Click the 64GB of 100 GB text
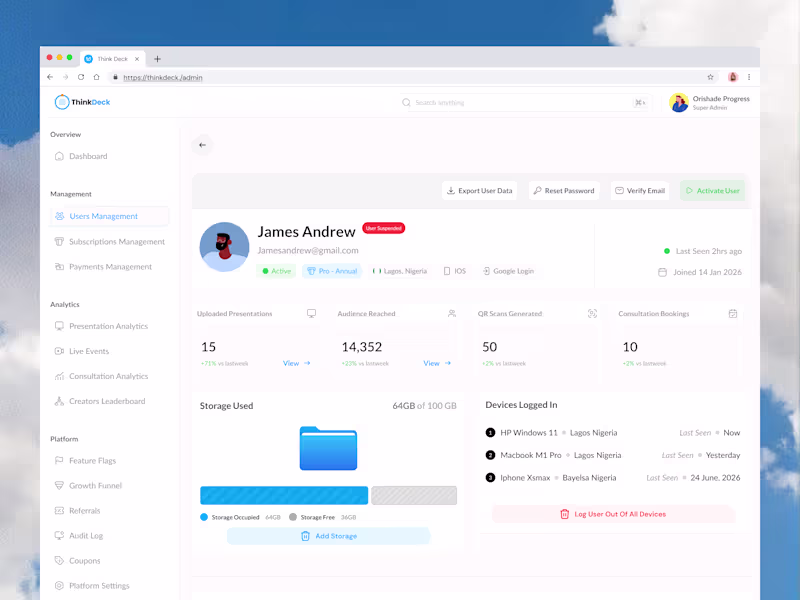Viewport: 800px width, 600px height. (424, 406)
